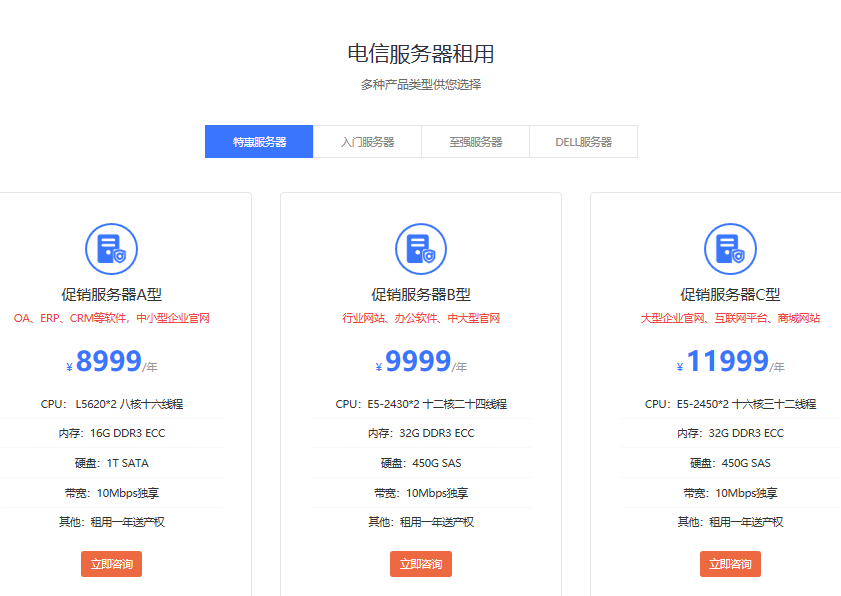Click the 11999 price
Screen dimensions: 841x596
(x=728, y=360)
